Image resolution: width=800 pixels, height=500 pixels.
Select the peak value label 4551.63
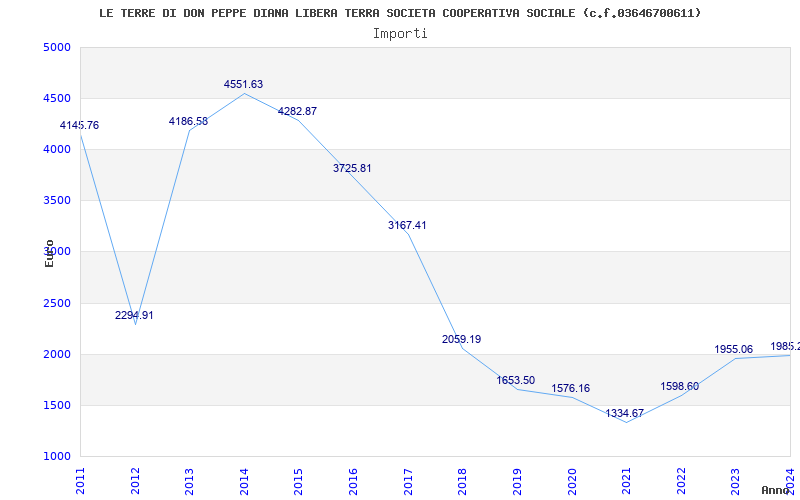[243, 84]
